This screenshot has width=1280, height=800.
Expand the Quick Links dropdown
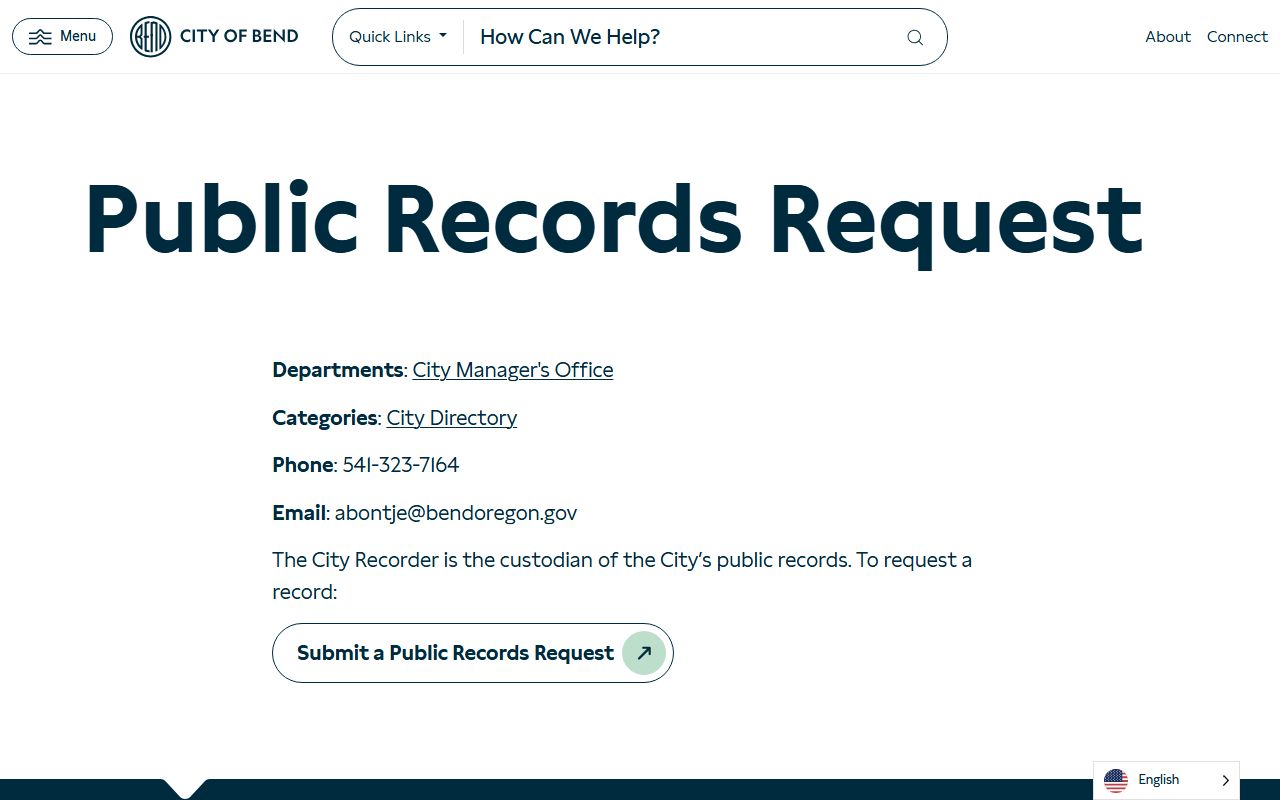coord(398,37)
